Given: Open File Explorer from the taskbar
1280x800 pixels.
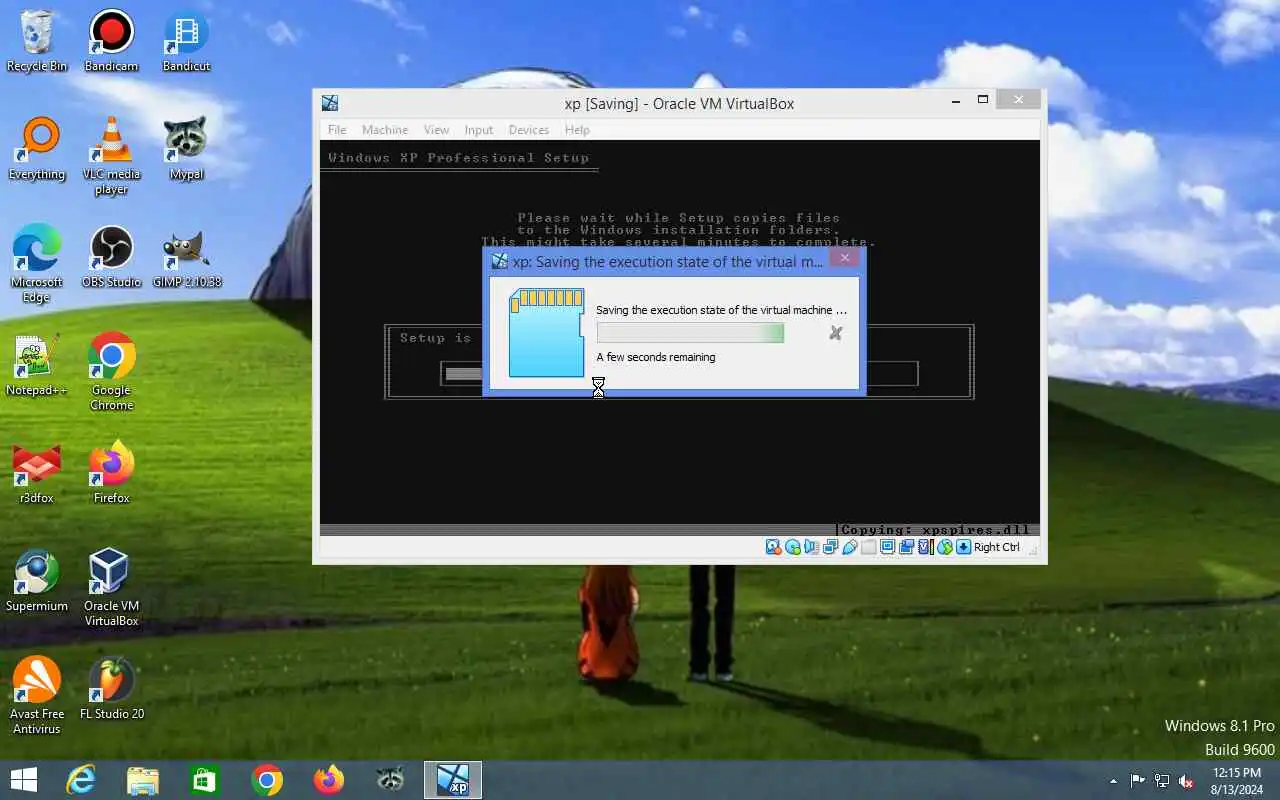Looking at the screenshot, I should coord(143,780).
